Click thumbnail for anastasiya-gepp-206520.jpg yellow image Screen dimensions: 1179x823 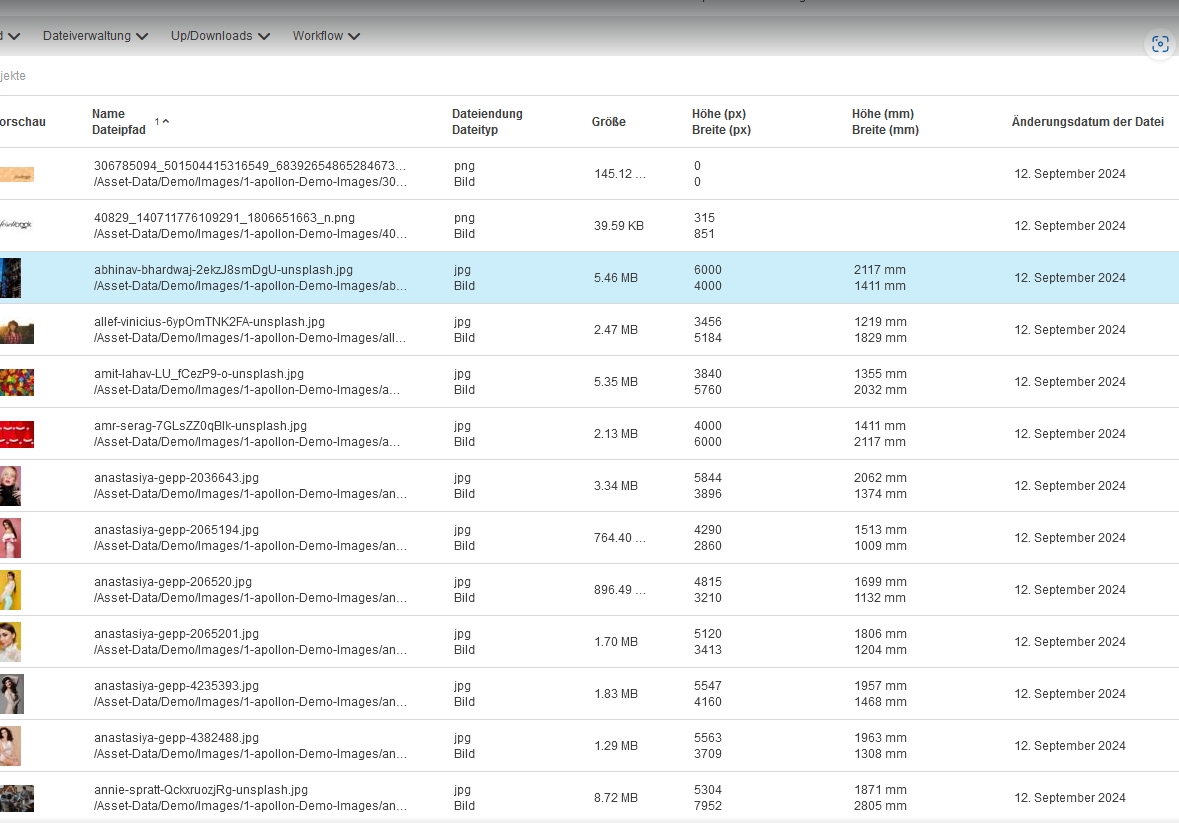11,590
